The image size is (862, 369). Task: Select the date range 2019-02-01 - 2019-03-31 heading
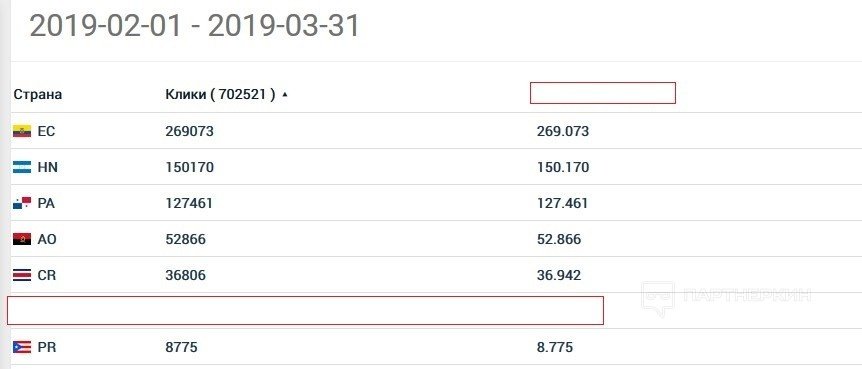tap(194, 26)
